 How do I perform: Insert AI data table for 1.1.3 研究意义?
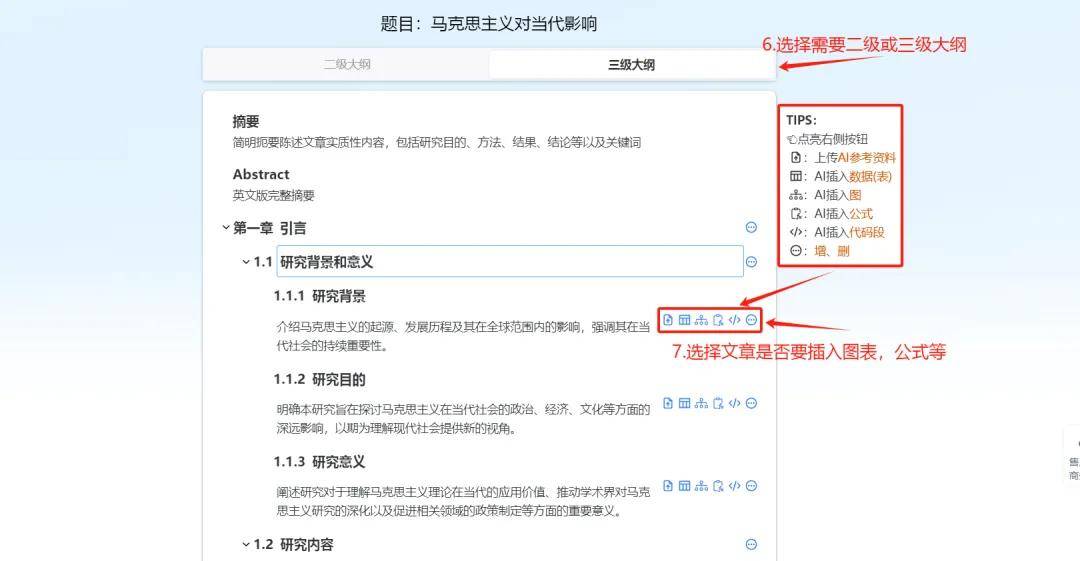click(684, 486)
